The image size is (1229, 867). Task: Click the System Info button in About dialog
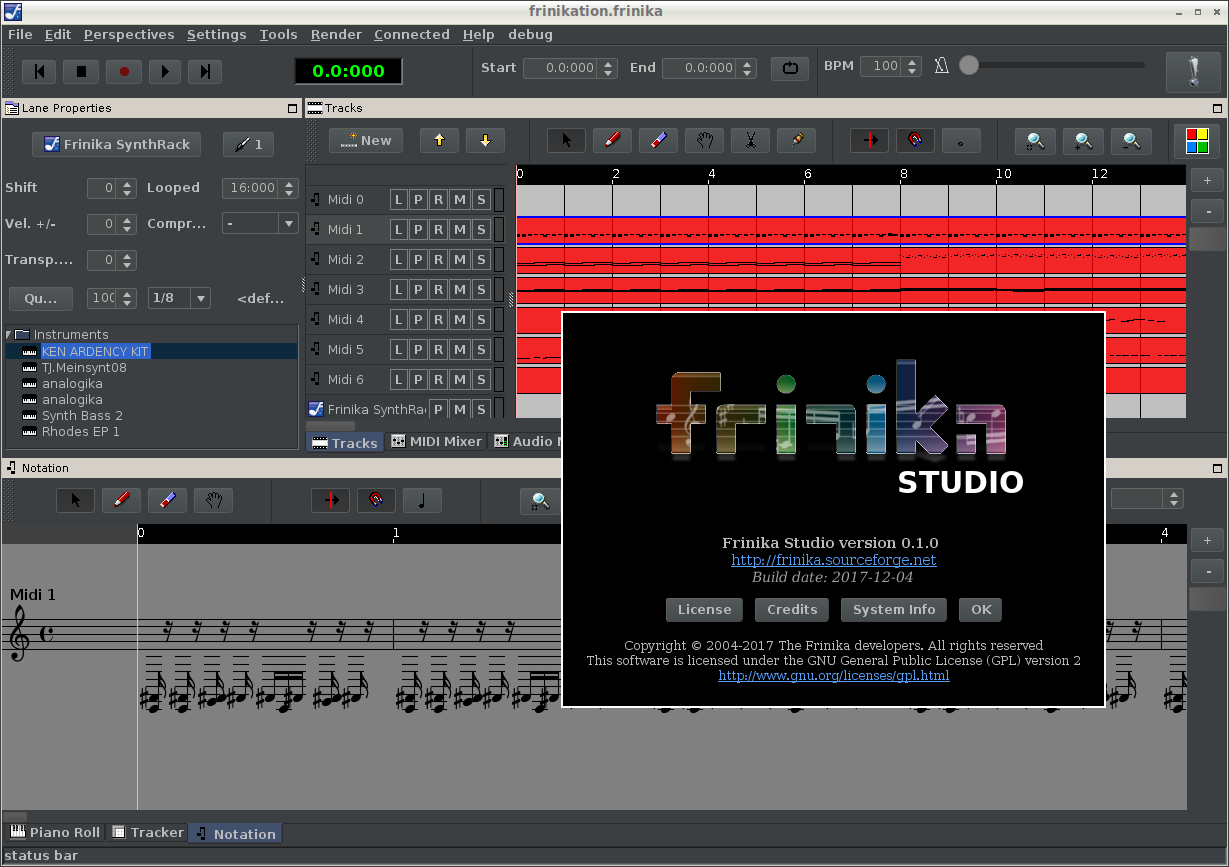coord(894,609)
